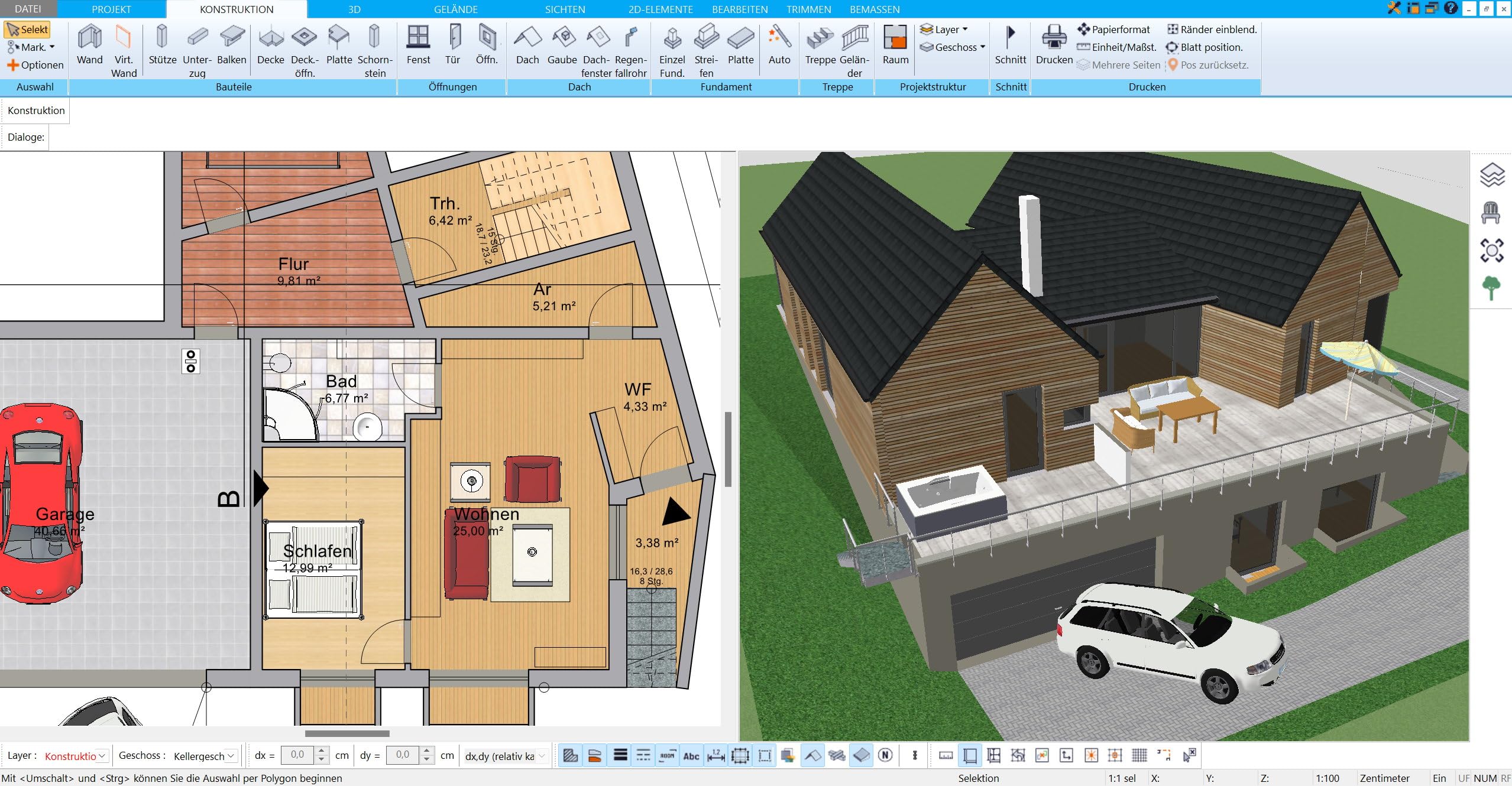The width and height of the screenshot is (1512, 786).
Task: Open layers panel icon in right sidebar
Action: point(1492,176)
